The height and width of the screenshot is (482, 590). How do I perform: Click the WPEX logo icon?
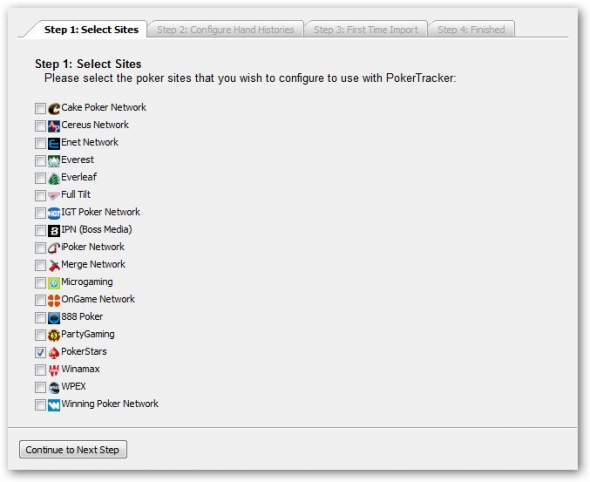(54, 387)
